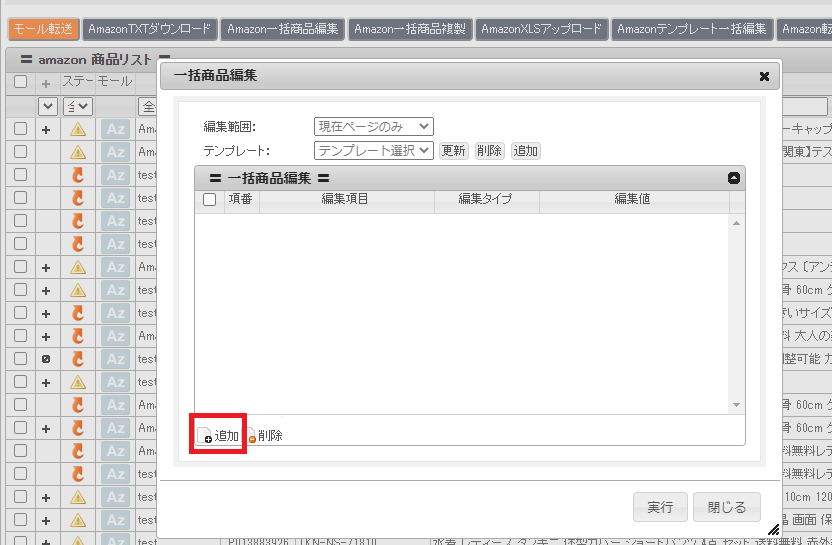Collapse the 一括商品編集 grid panel
This screenshot has height=545, width=832.
(x=734, y=178)
